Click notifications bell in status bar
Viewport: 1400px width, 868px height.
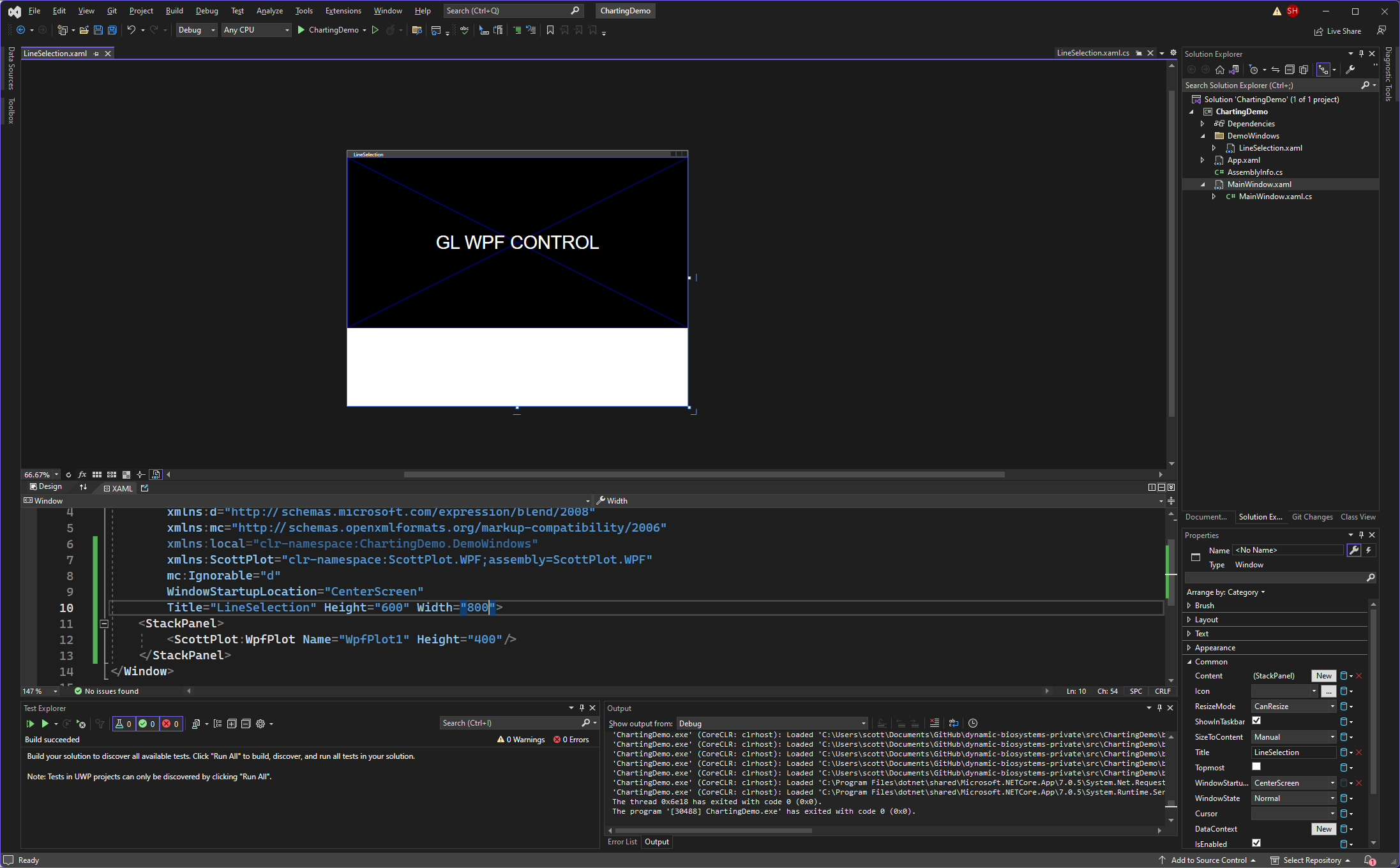[x=1369, y=860]
